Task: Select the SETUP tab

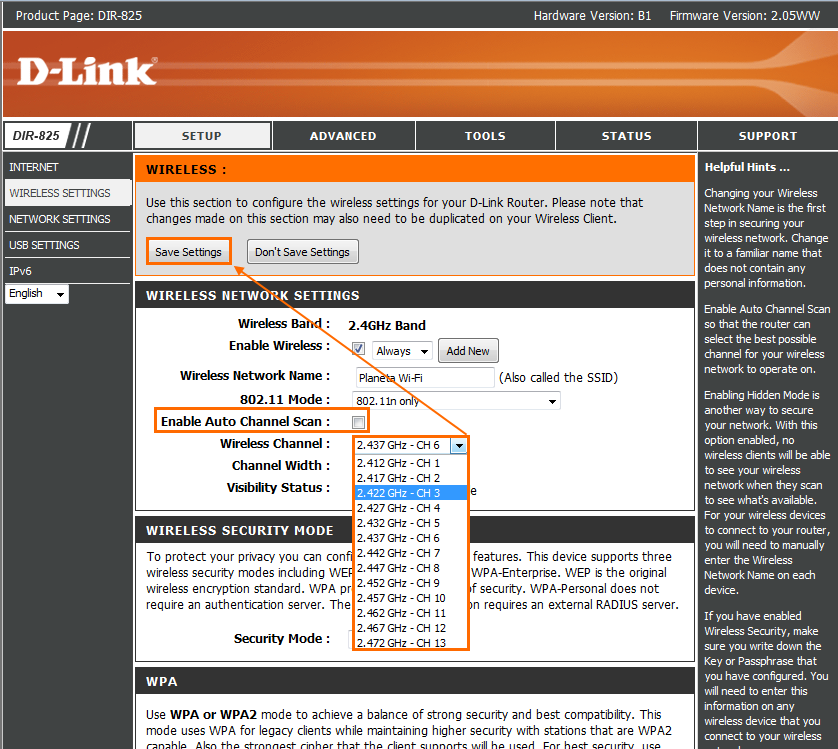Action: click(201, 136)
